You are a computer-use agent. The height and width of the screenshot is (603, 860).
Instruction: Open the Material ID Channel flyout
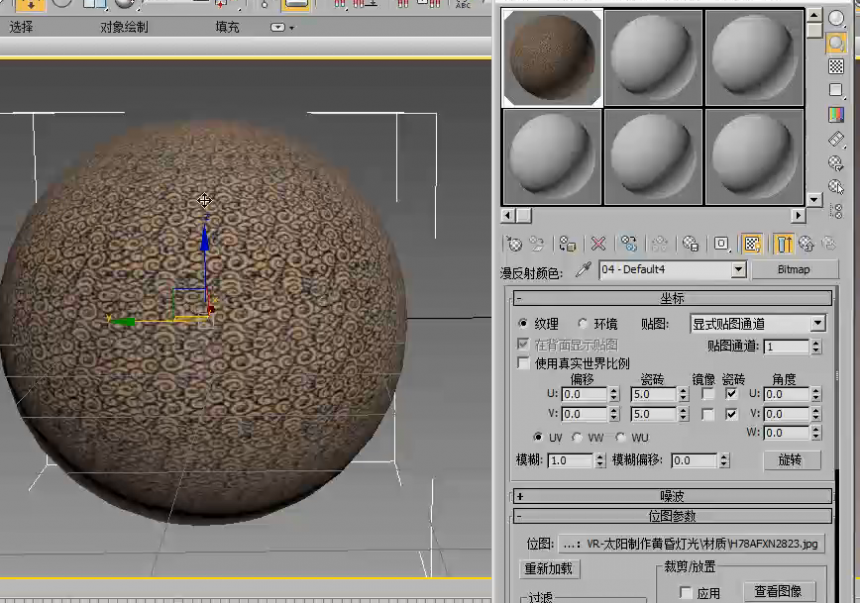(721, 244)
